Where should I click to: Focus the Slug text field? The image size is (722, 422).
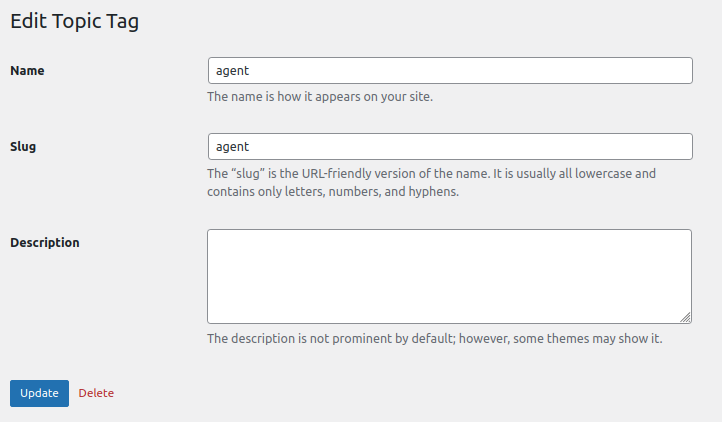(449, 146)
